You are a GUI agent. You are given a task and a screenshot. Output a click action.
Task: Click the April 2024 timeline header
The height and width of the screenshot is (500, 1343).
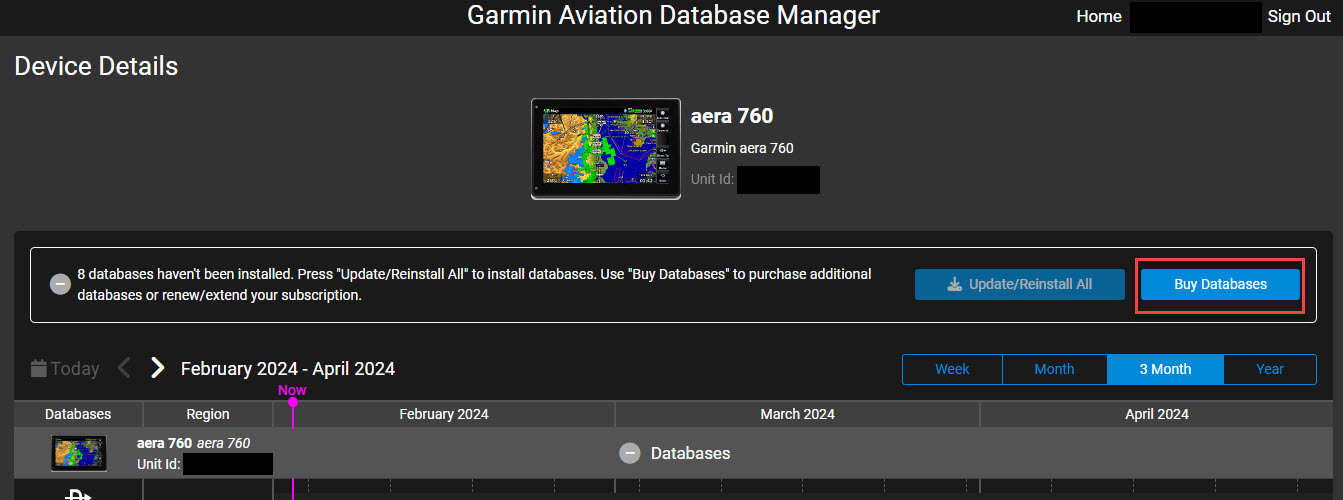point(1157,414)
